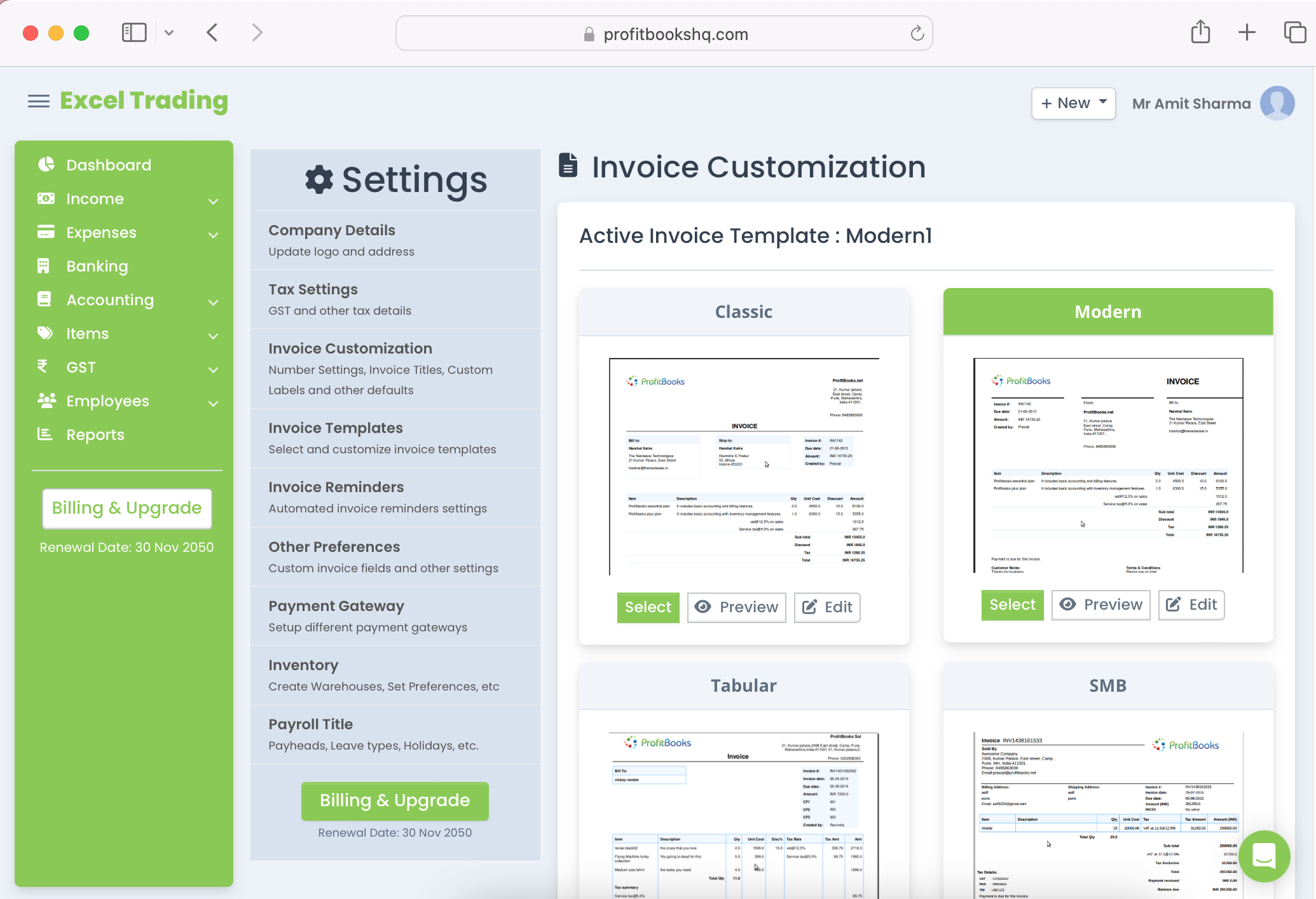Open the chat support bubble icon
This screenshot has width=1316, height=899.
tap(1264, 856)
